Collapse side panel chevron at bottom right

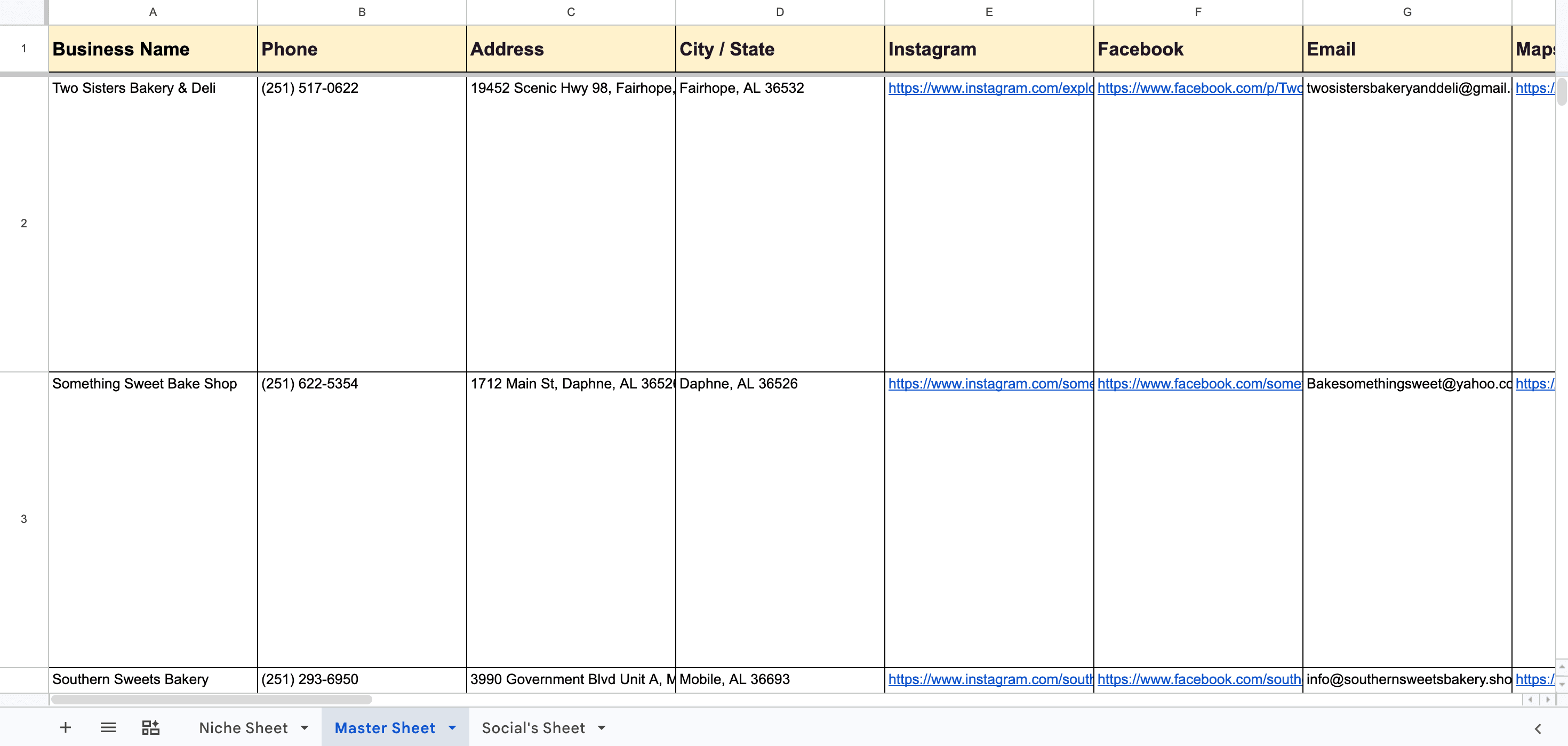click(1538, 728)
